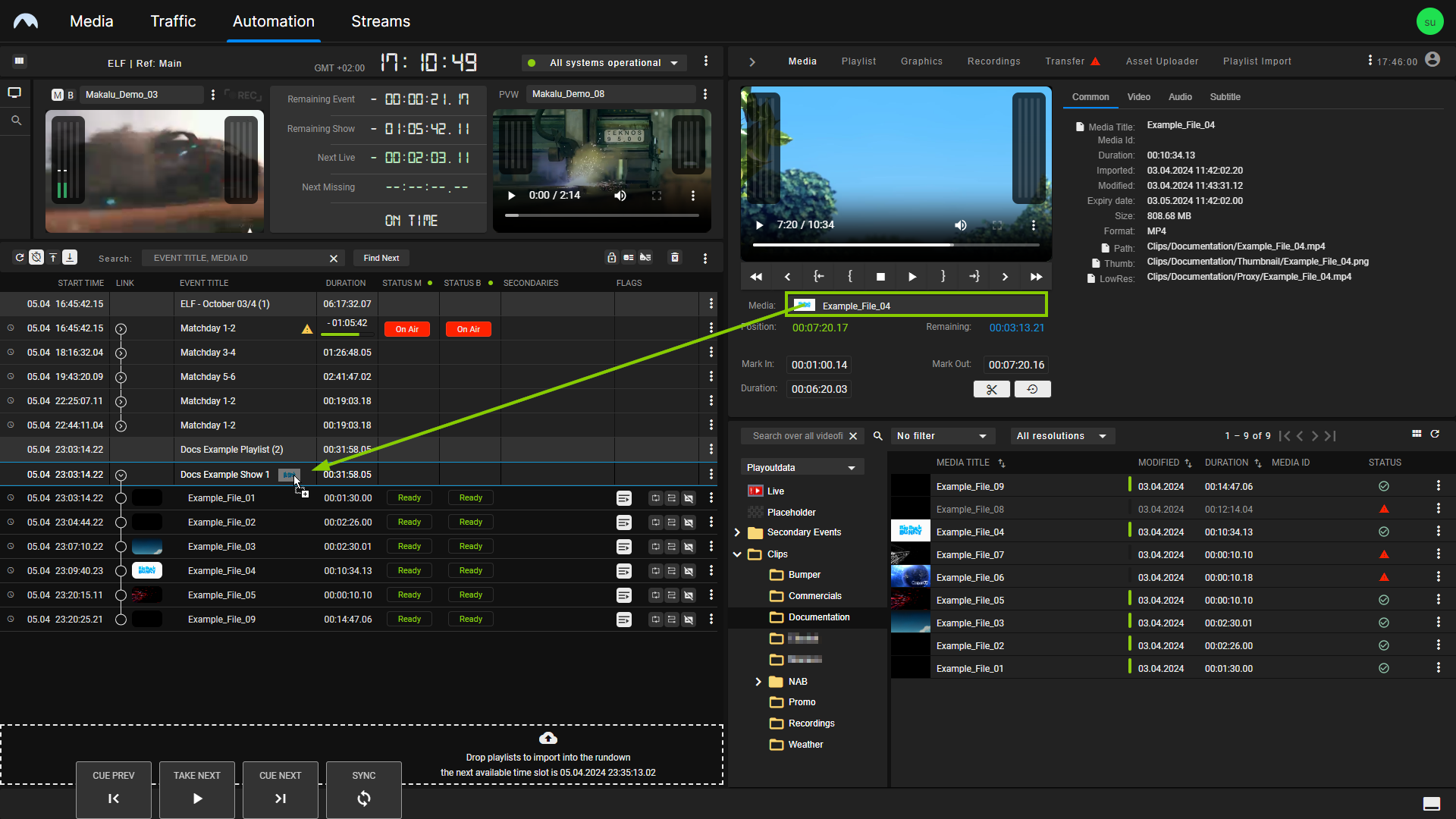
Task: Toggle the On Air status for Matchday 1-2
Action: pyautogui.click(x=407, y=328)
